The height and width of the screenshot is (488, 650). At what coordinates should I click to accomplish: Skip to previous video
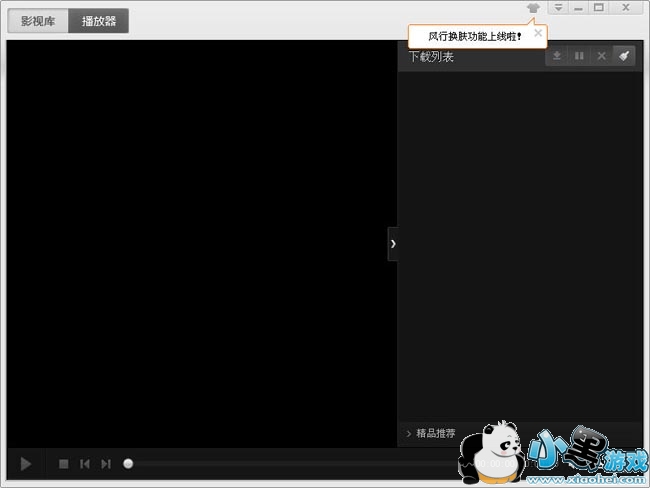point(85,464)
